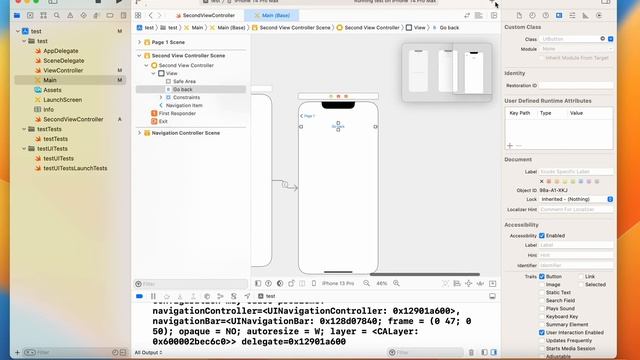This screenshot has height=360, width=640.
Task: Open the Issue navigator warning icon
Action: [70, 16]
